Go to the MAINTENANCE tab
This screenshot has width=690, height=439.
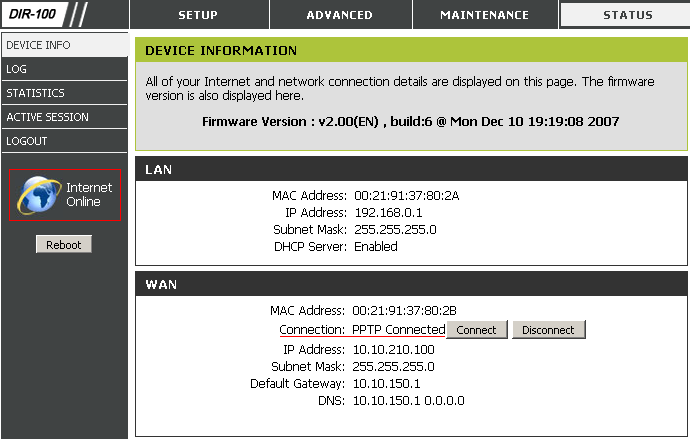(485, 15)
